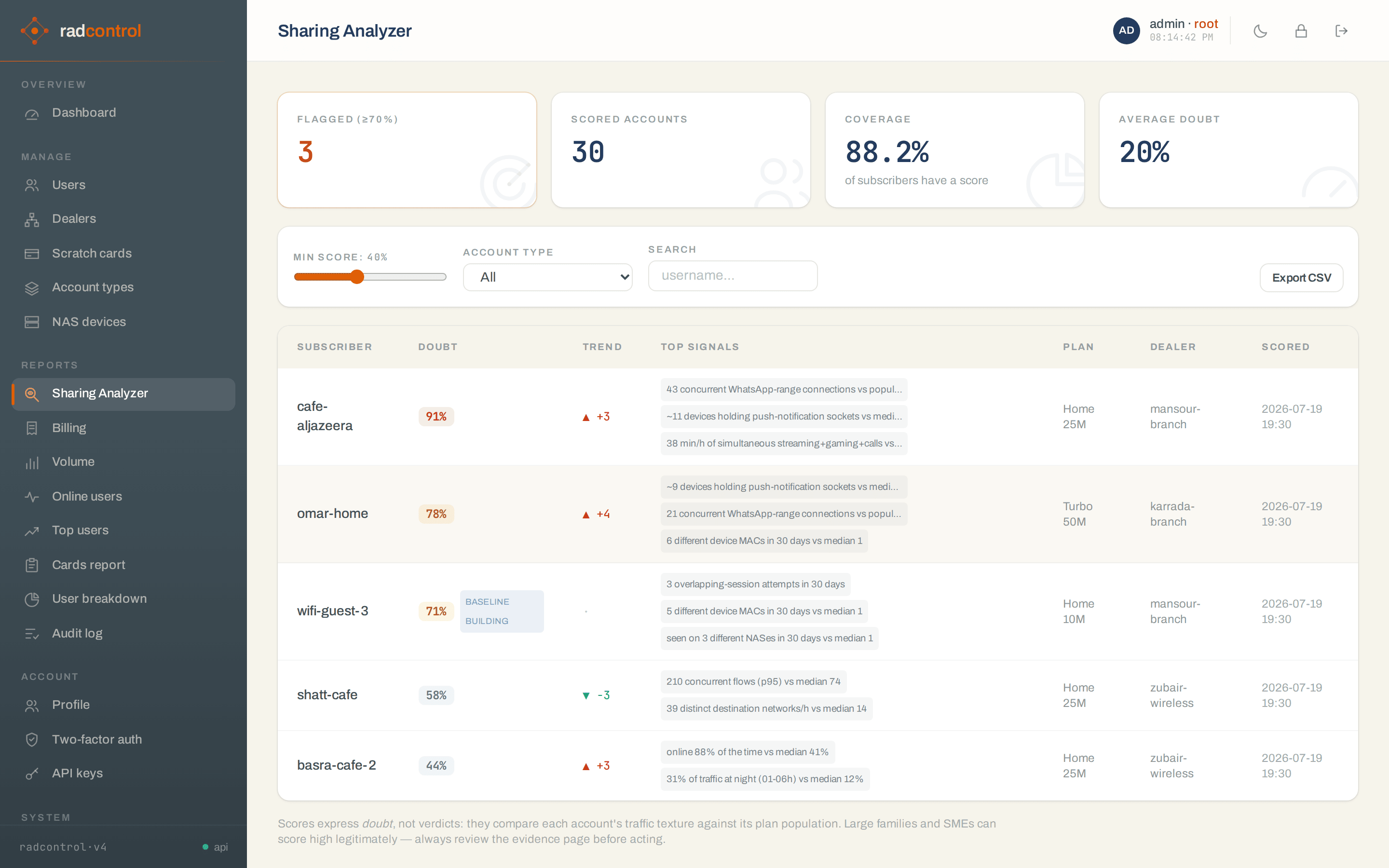Click the 44% doubt badge

click(x=436, y=766)
